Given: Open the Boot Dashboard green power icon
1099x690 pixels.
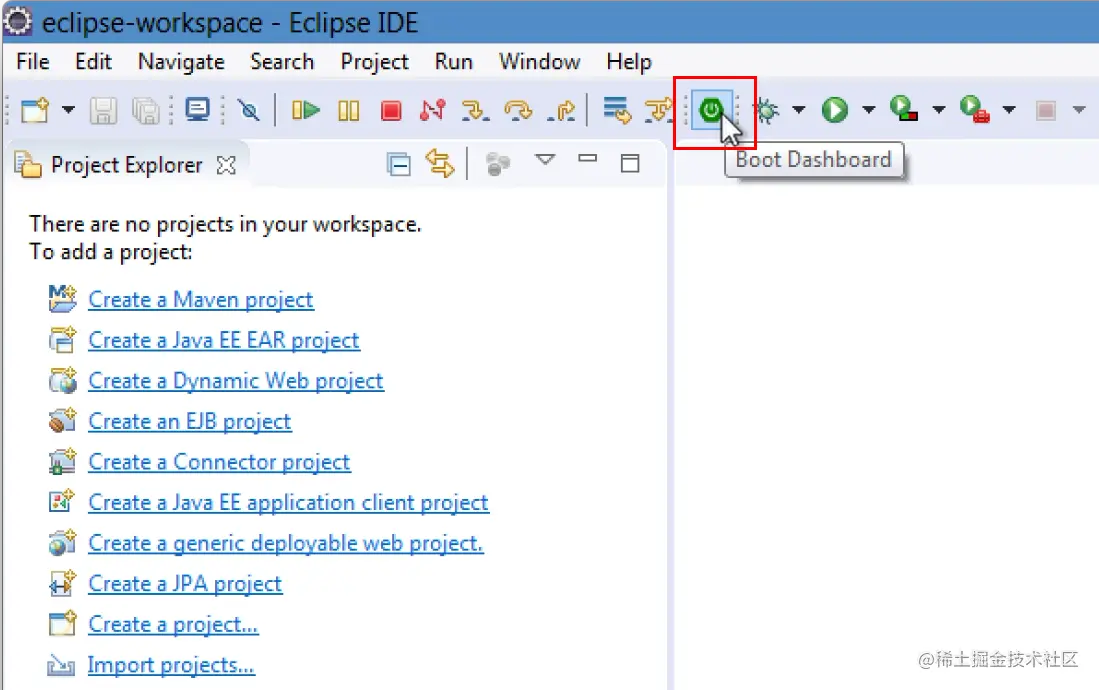Looking at the screenshot, I should (711, 110).
